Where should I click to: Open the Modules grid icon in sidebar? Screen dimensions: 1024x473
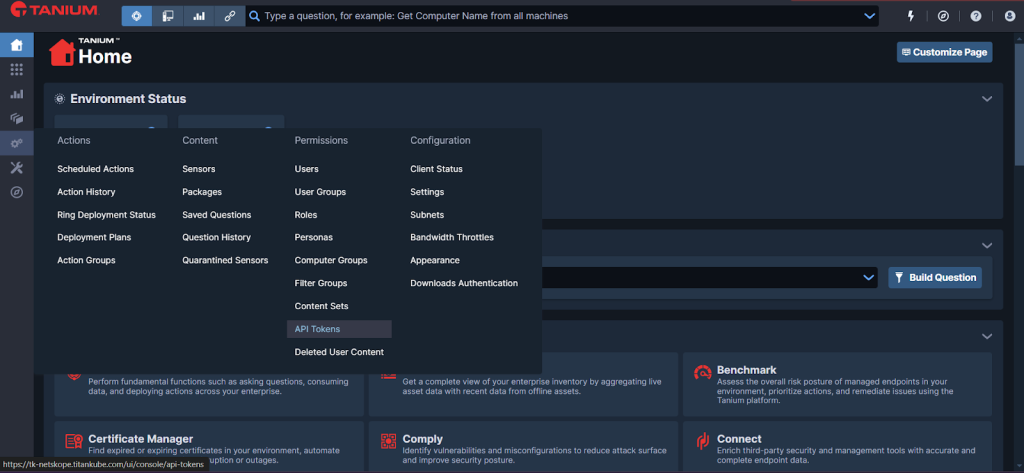(x=17, y=69)
